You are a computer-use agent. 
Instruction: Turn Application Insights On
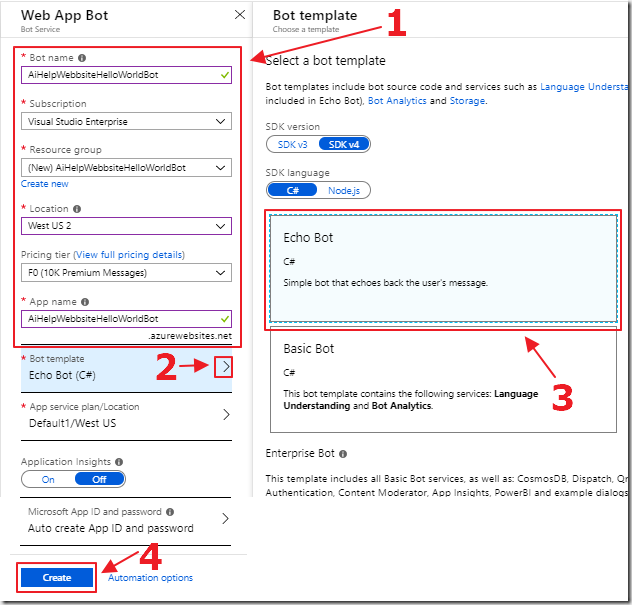tap(48, 479)
